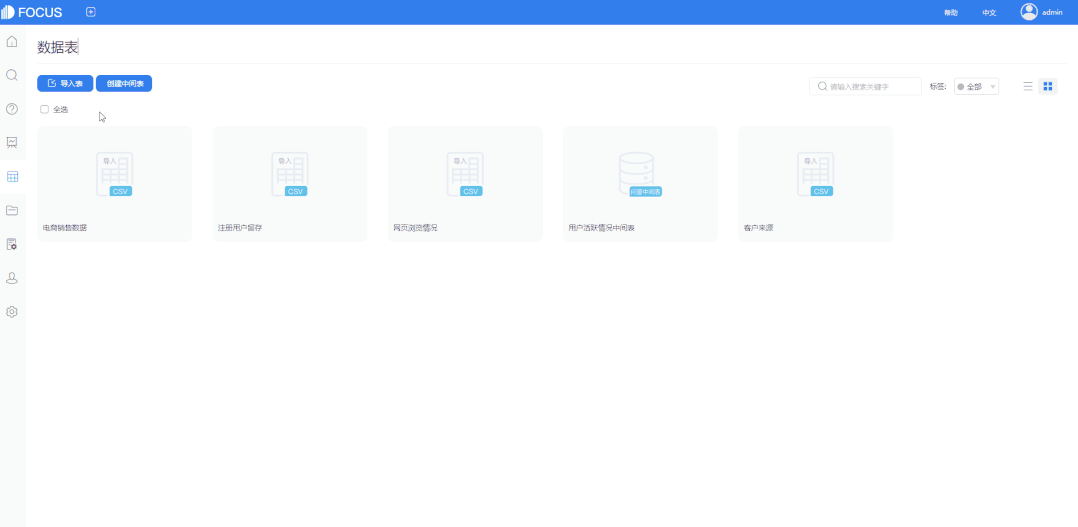1078x527 pixels.
Task: Focus the search keyword input field
Action: [866, 87]
